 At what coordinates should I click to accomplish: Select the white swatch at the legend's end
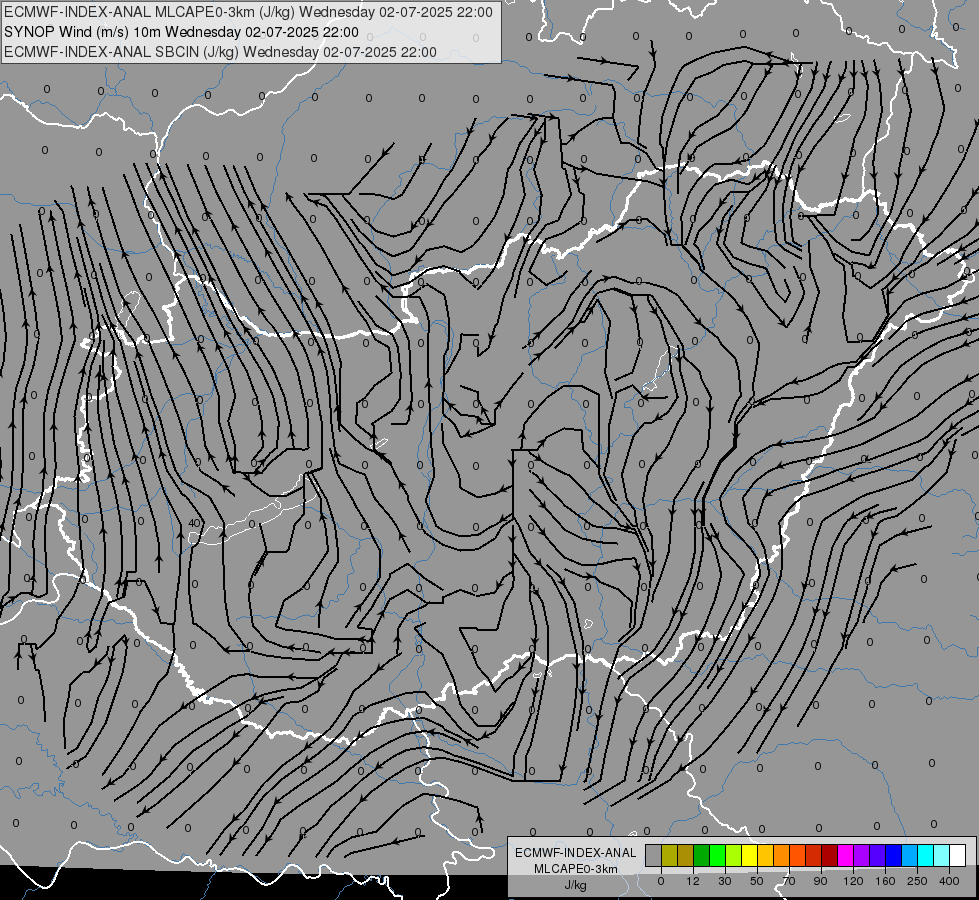[x=957, y=856]
